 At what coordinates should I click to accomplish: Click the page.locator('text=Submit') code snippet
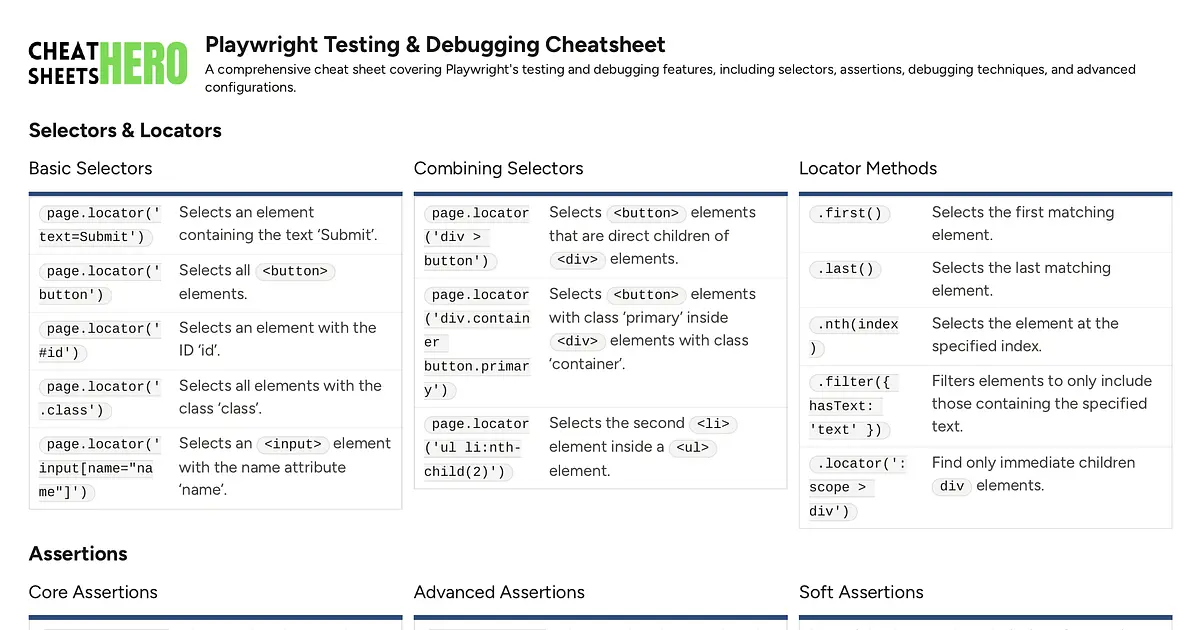(100, 225)
